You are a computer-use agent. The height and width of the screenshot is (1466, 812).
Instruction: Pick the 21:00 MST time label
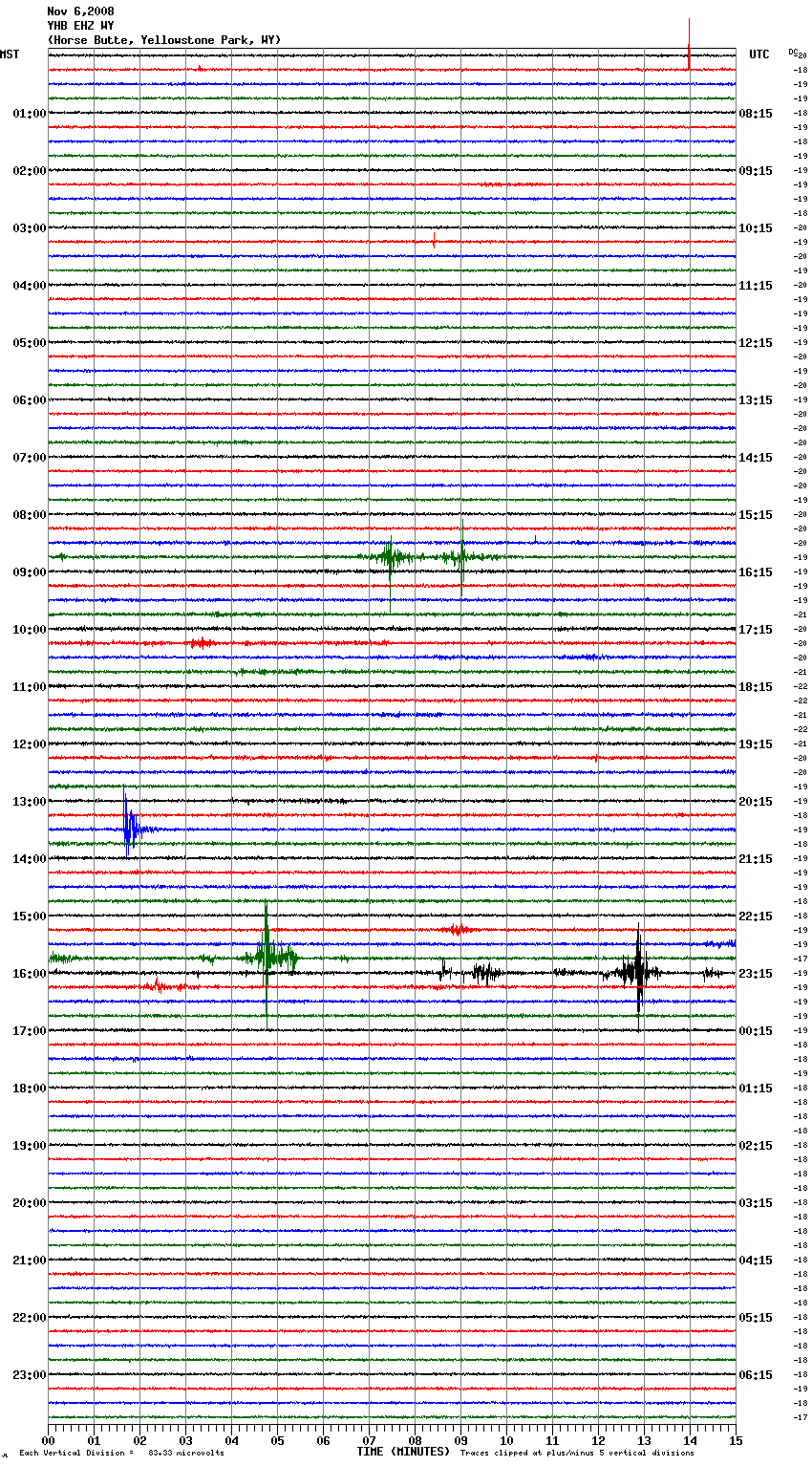[30, 1261]
